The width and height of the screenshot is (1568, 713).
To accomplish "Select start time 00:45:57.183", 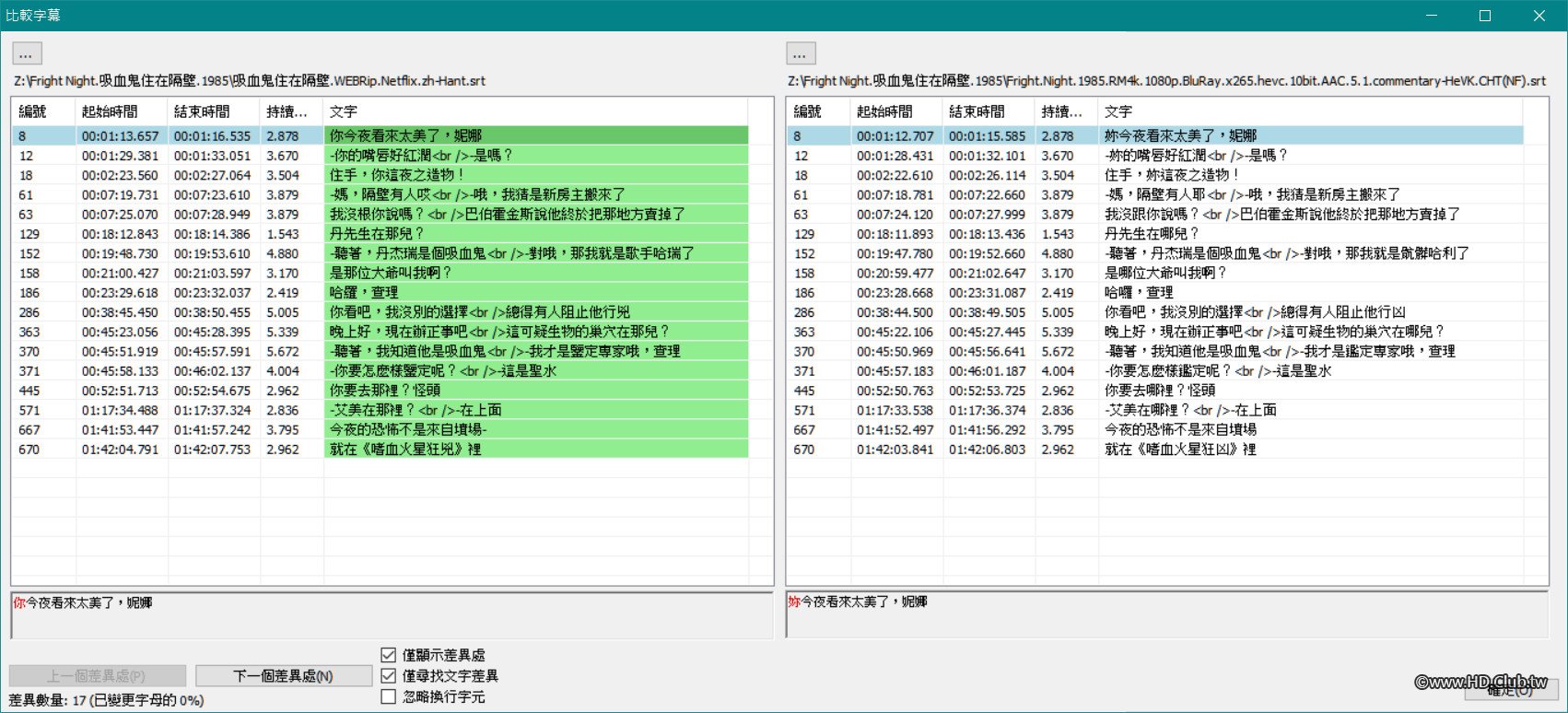I will tap(895, 371).
